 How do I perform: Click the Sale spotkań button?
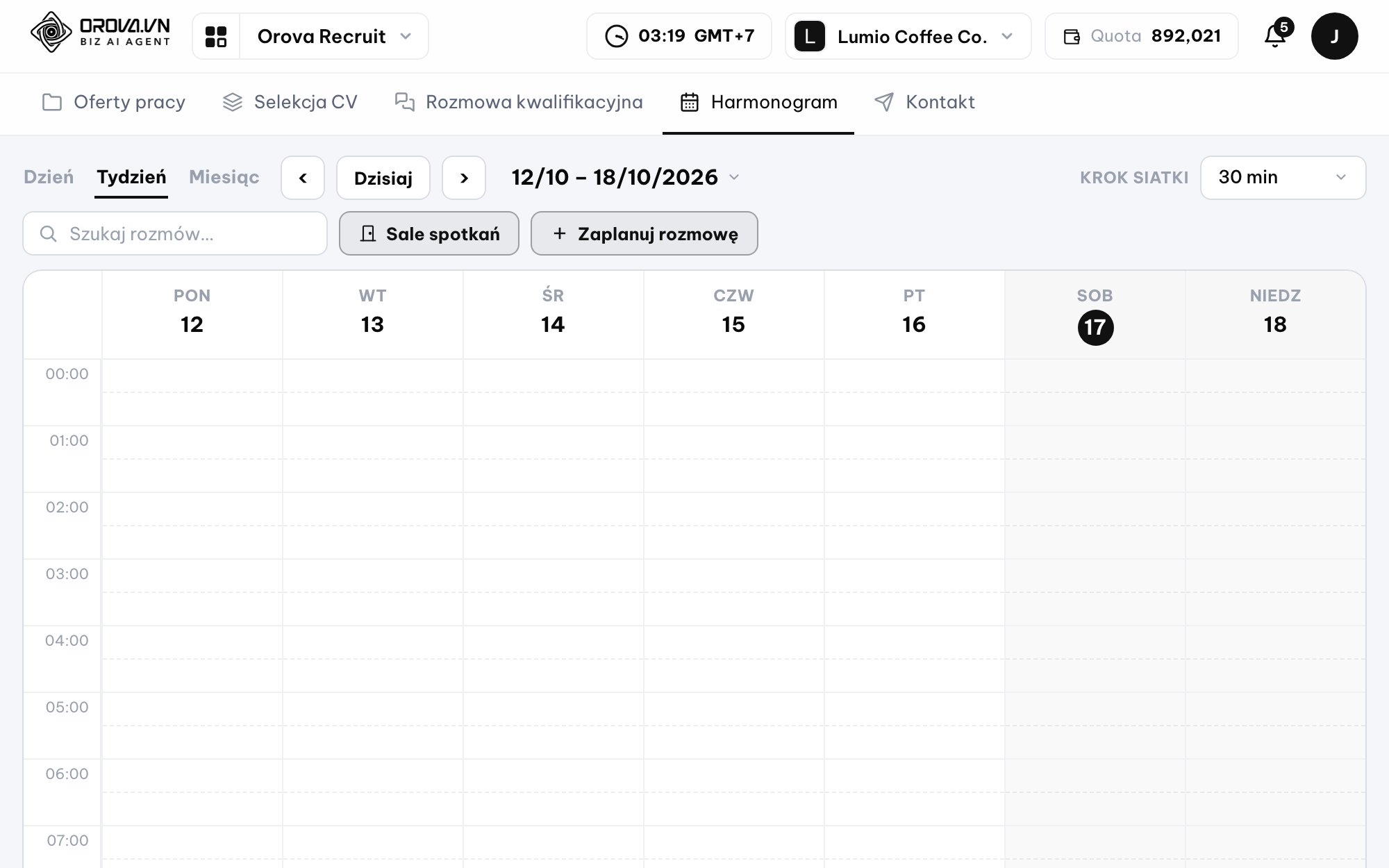[429, 233]
